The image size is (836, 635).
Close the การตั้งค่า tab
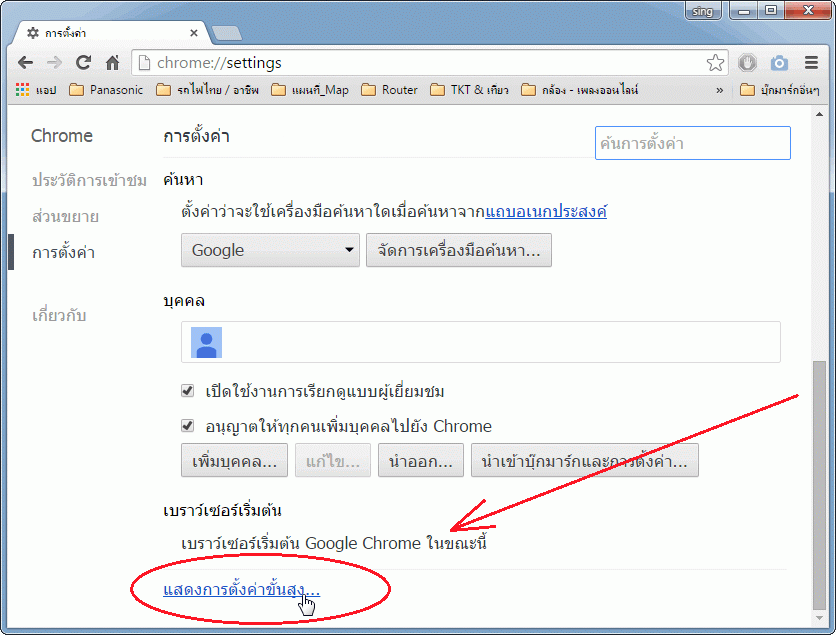194,33
